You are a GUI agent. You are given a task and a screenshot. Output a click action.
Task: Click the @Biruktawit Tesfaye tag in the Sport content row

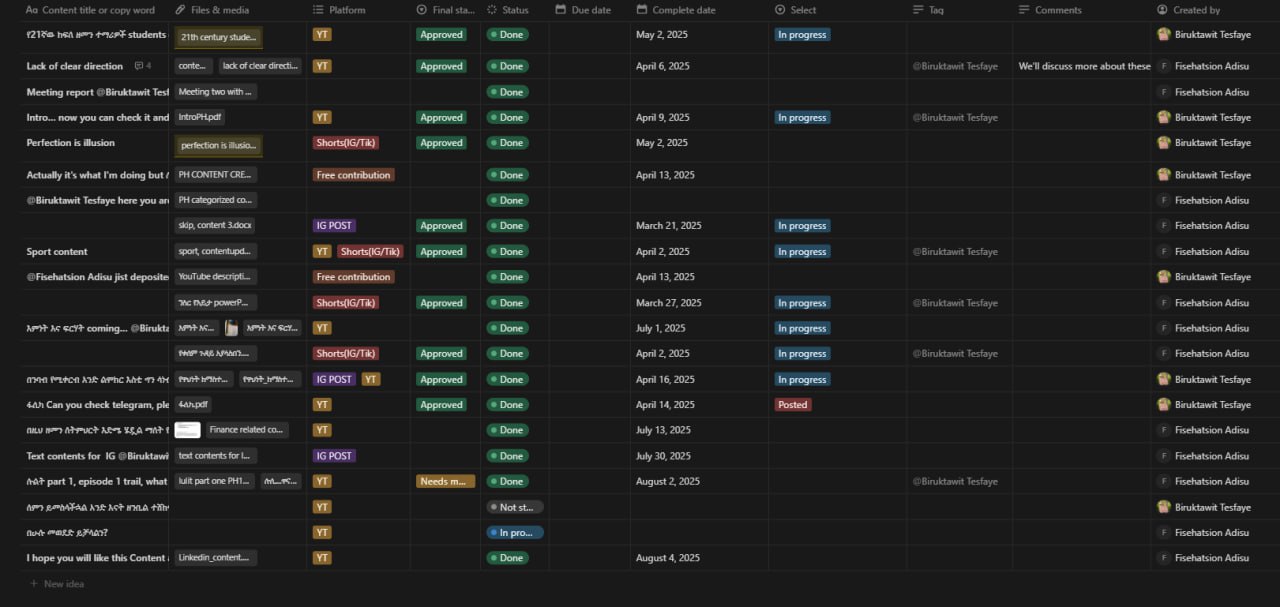point(955,252)
